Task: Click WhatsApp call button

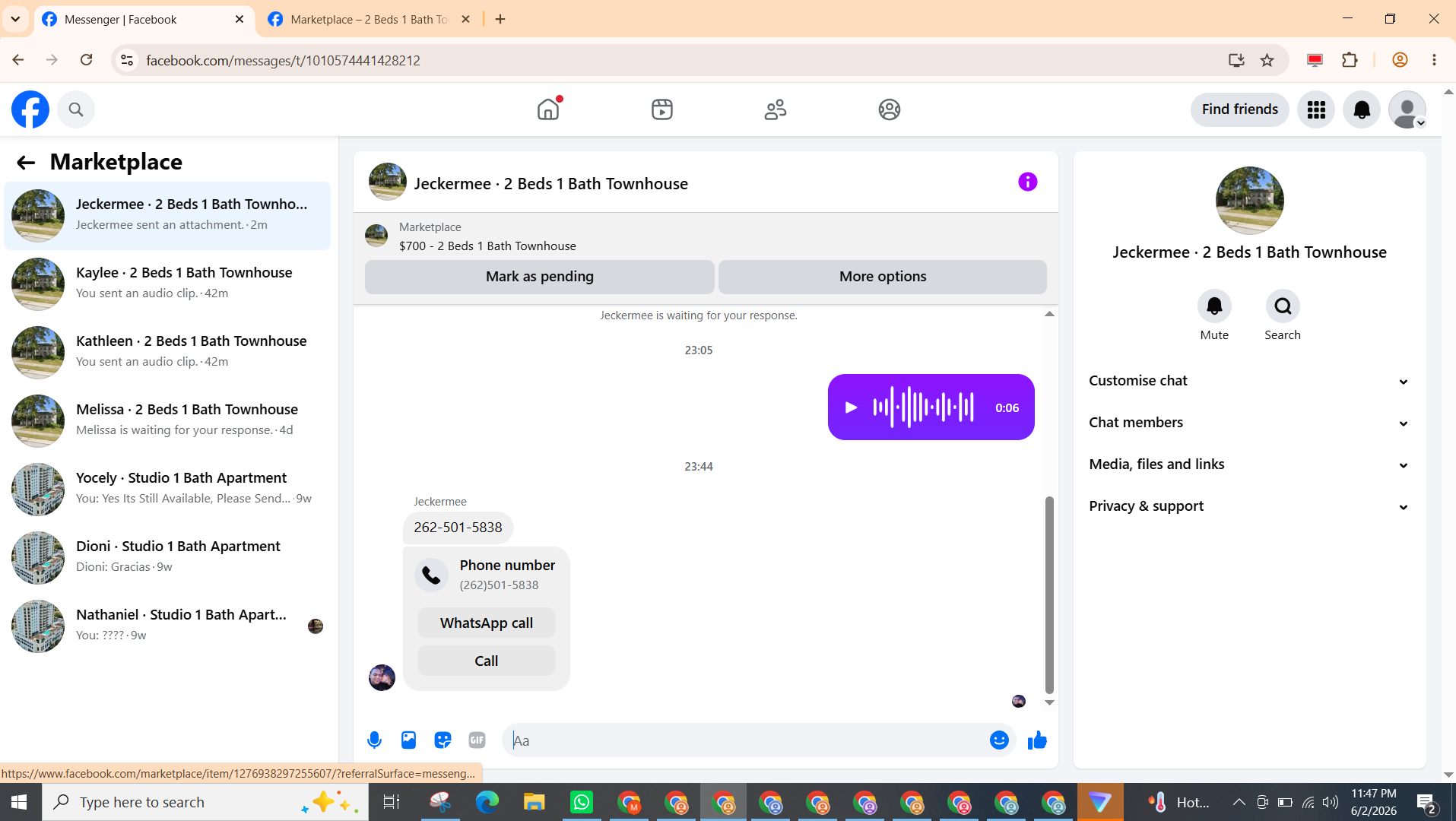Action: (487, 623)
